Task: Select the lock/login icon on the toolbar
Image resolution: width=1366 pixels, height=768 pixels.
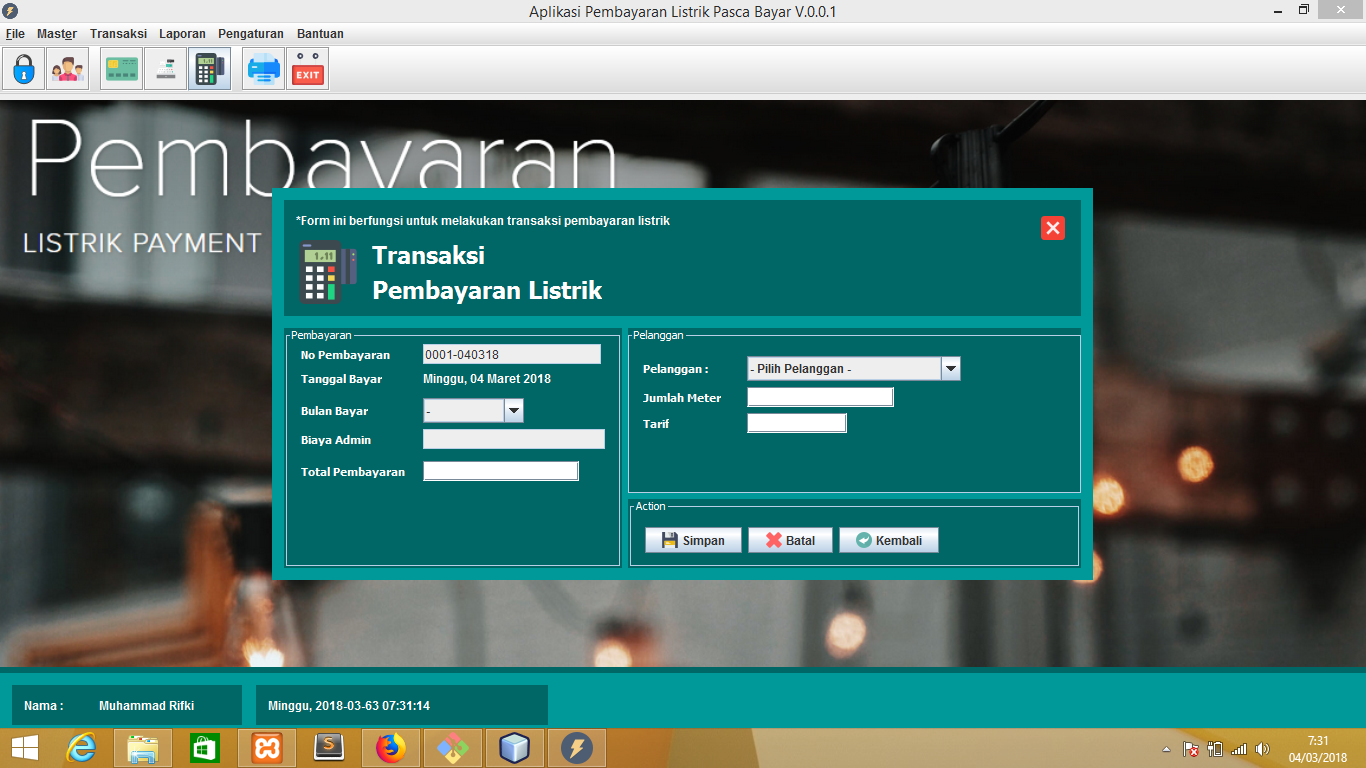Action: (x=22, y=68)
